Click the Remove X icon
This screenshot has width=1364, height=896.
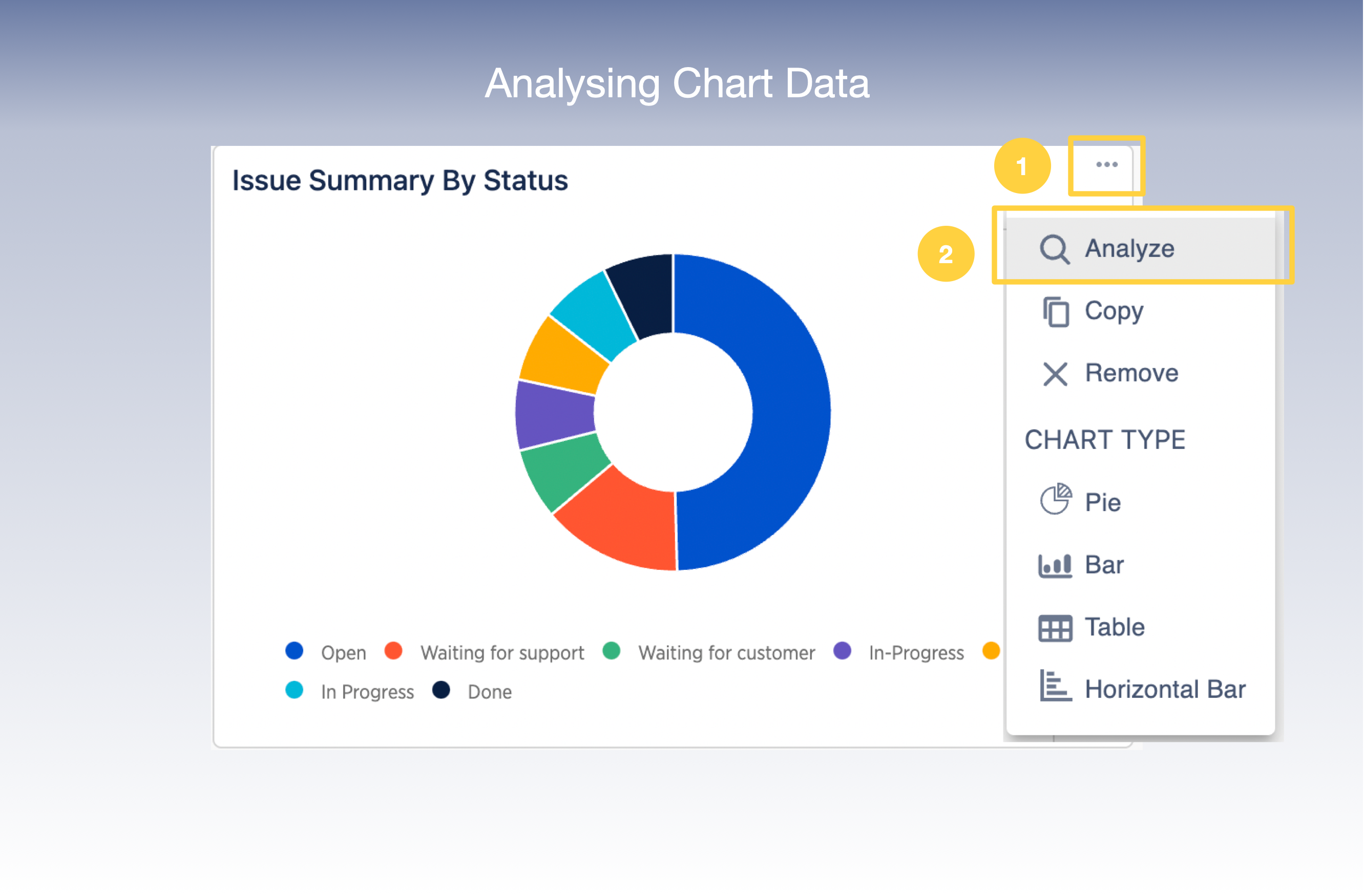point(1055,374)
